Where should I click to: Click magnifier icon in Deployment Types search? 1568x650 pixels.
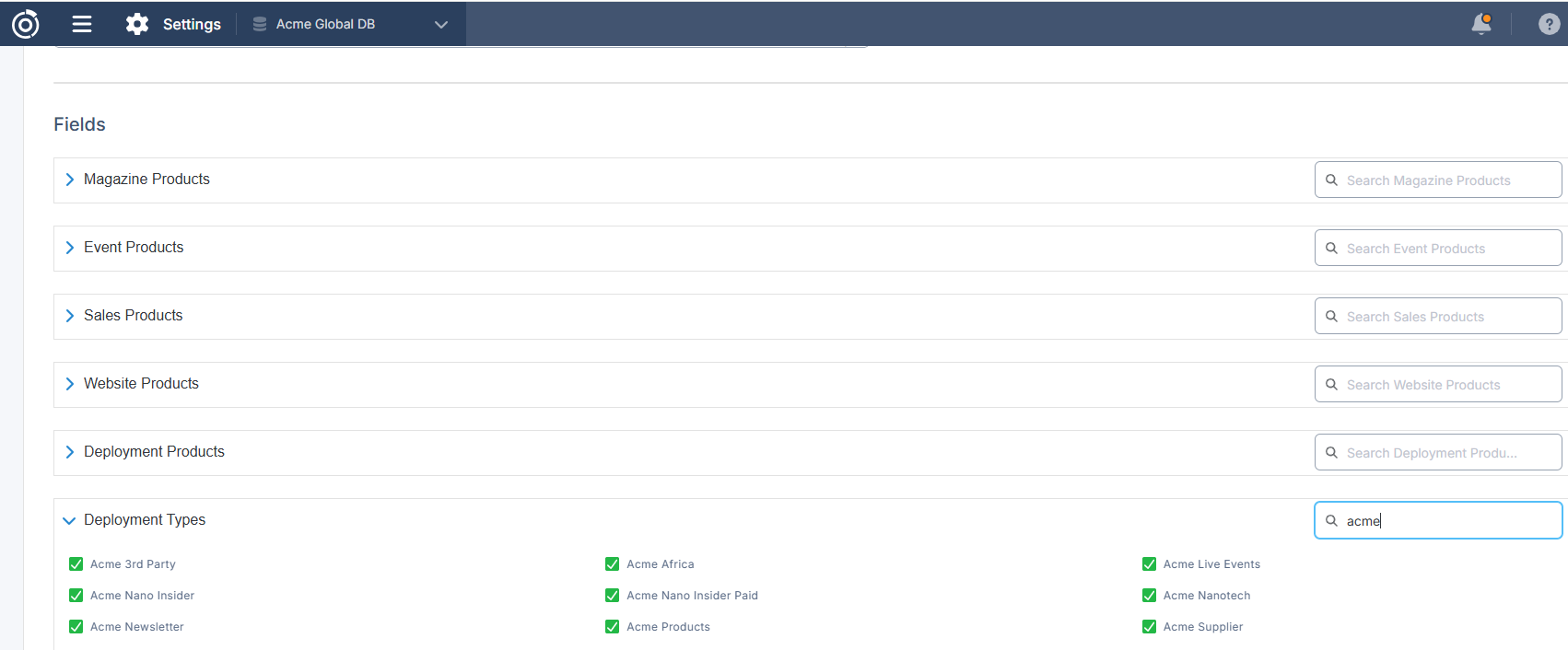coord(1331,521)
